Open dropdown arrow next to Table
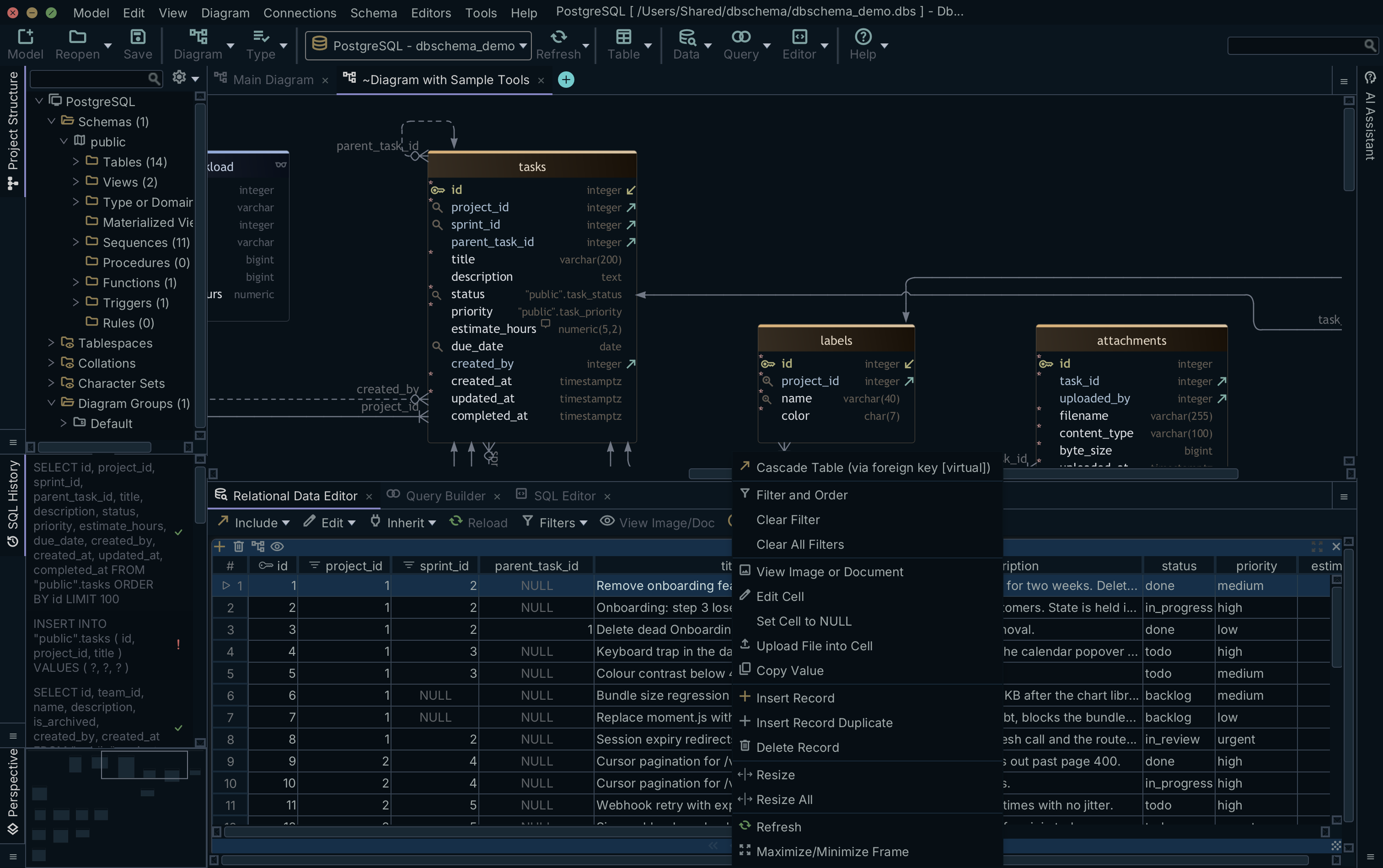The height and width of the screenshot is (868, 1383). [648, 45]
